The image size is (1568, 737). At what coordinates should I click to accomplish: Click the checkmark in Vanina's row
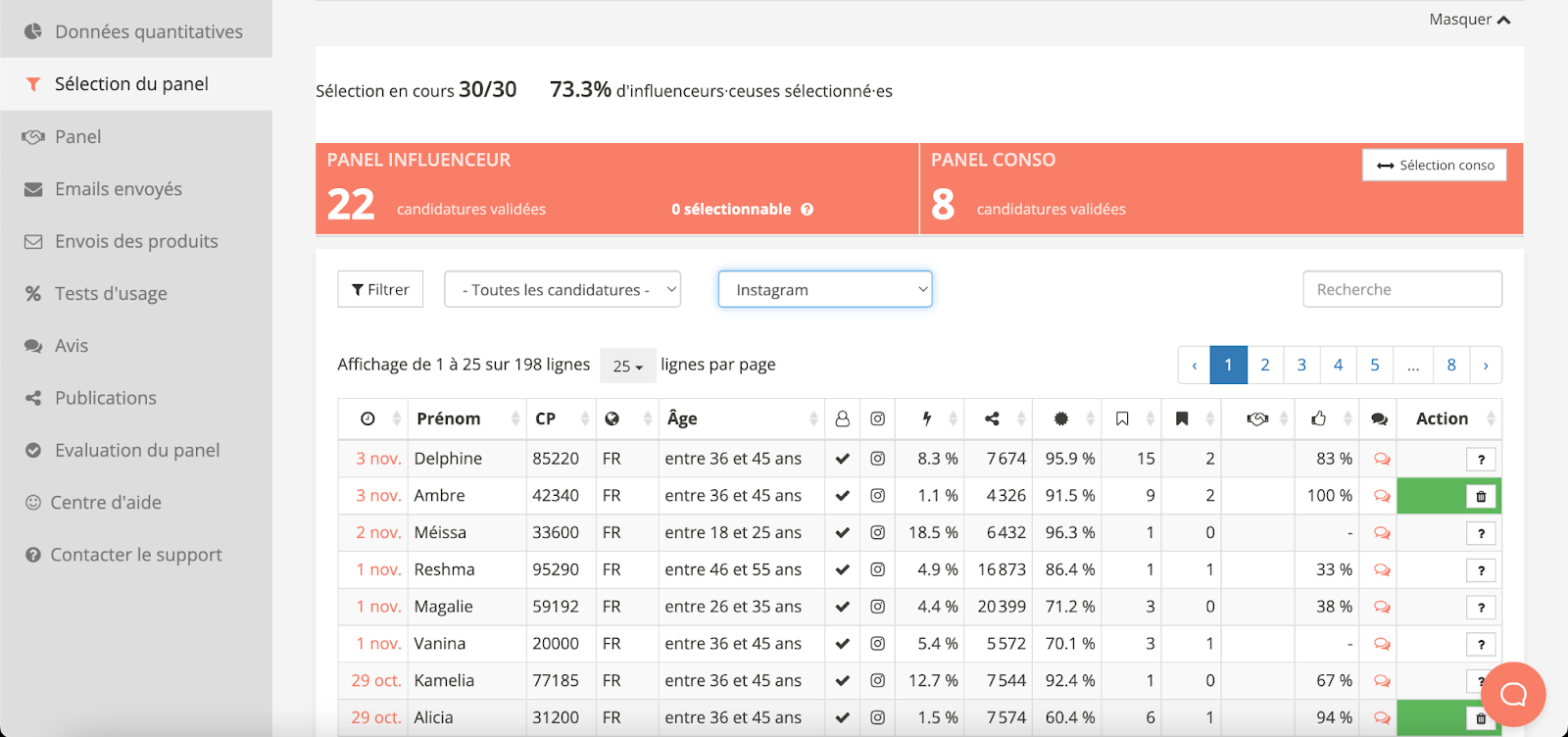pos(842,644)
